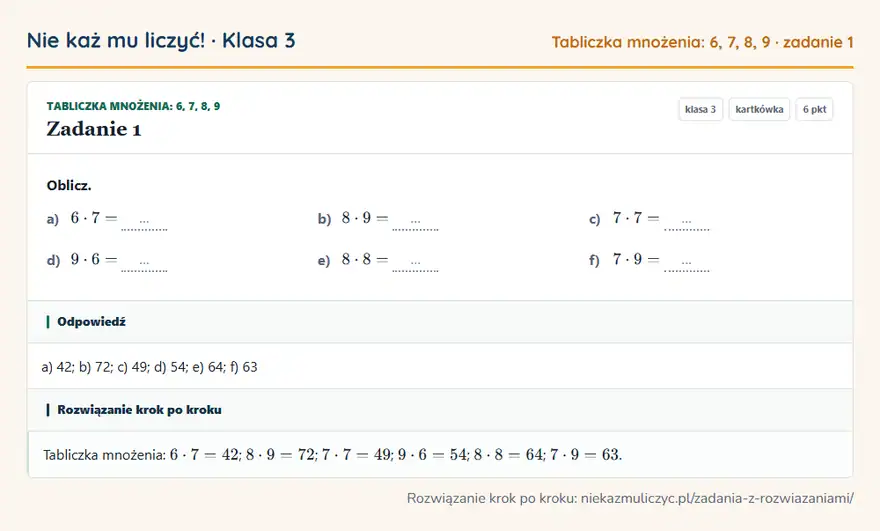Click the expression '6 · 7 =' in item a)
The image size is (880, 531).
click(94, 218)
